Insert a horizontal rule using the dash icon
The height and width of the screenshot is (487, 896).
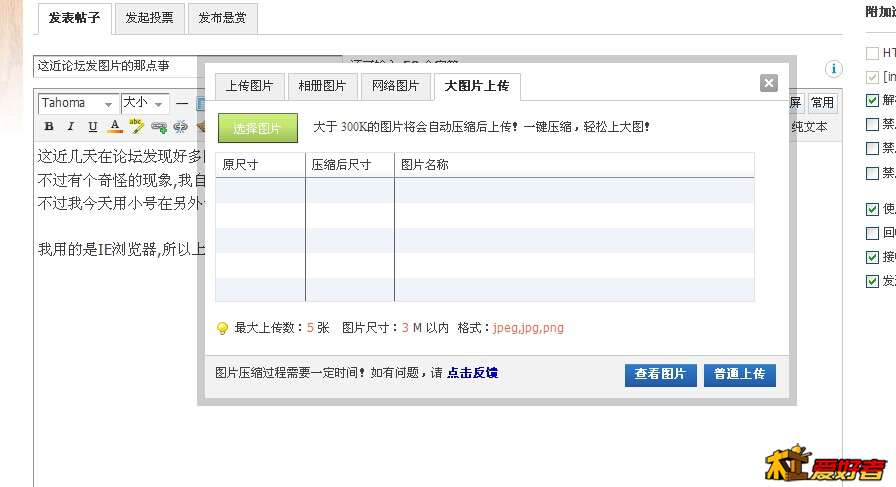click(x=182, y=103)
